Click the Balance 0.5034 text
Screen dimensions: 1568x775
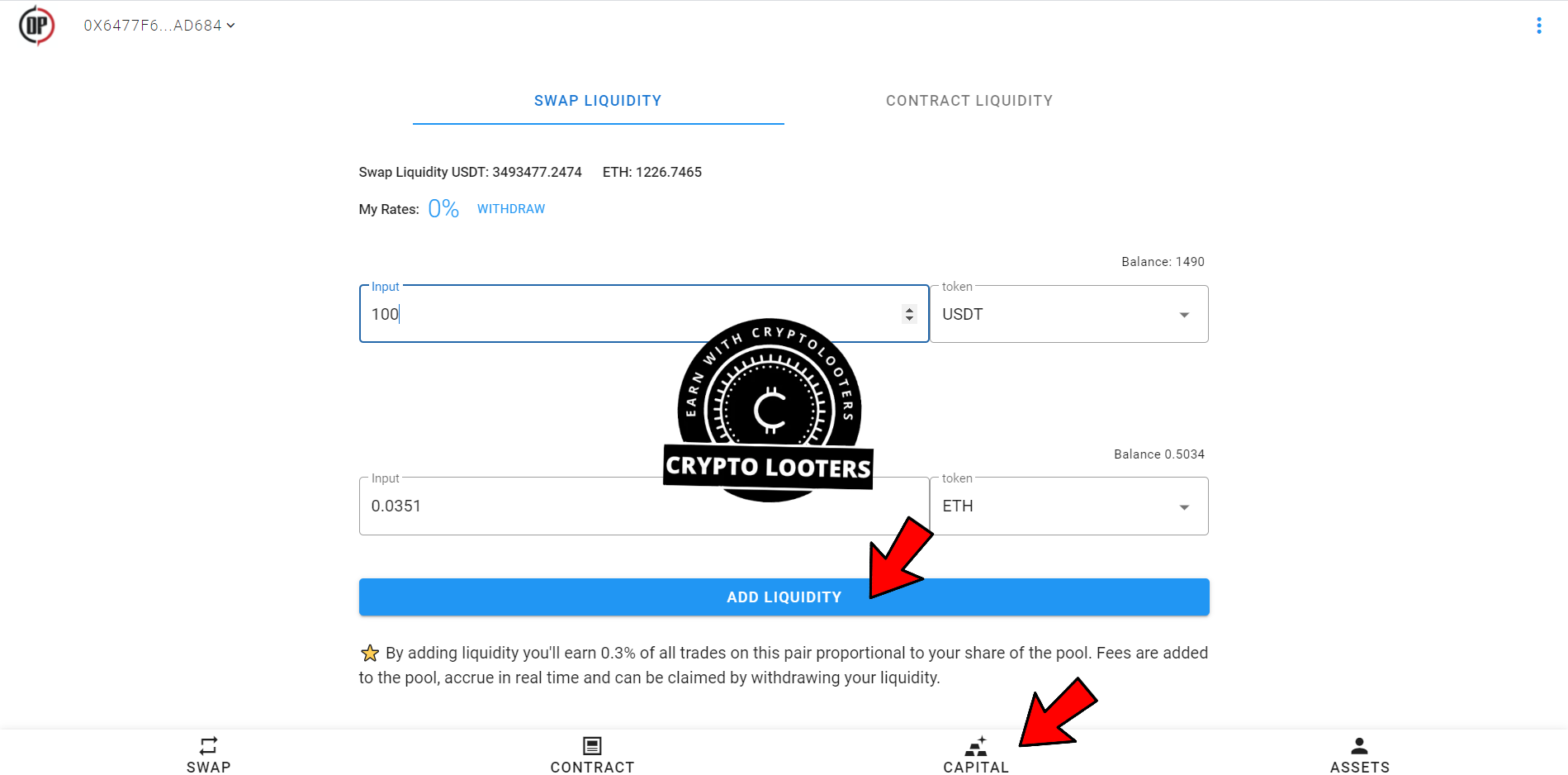(1158, 454)
